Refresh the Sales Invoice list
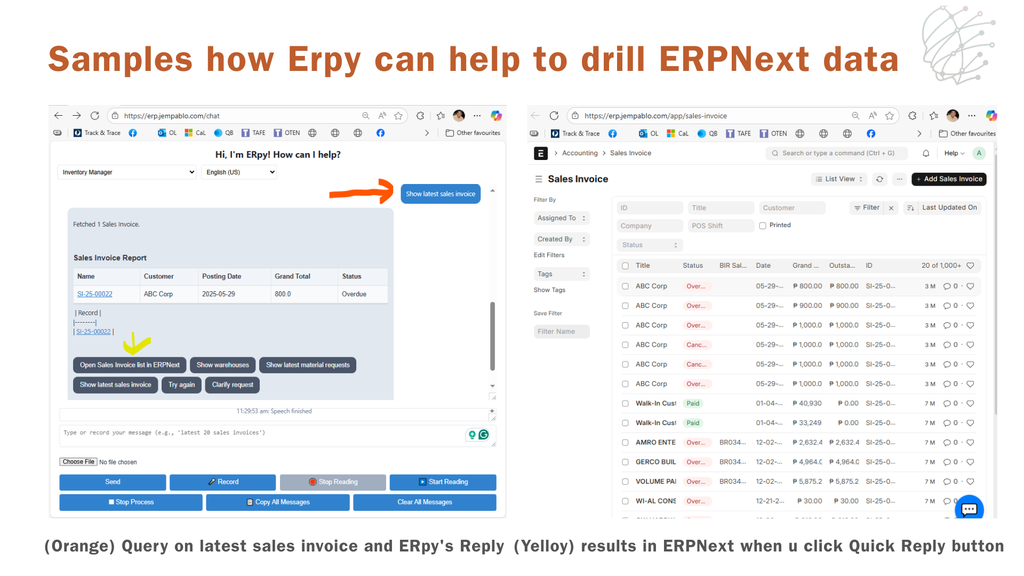The height and width of the screenshot is (576, 1024). (880, 179)
